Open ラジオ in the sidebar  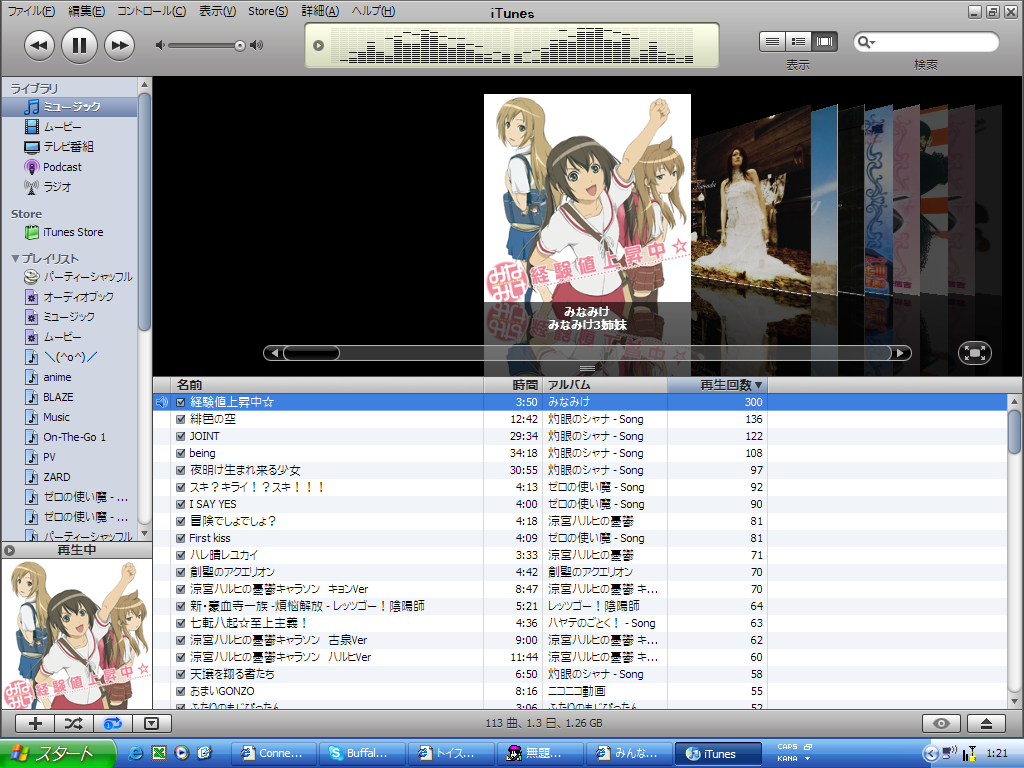coord(70,187)
